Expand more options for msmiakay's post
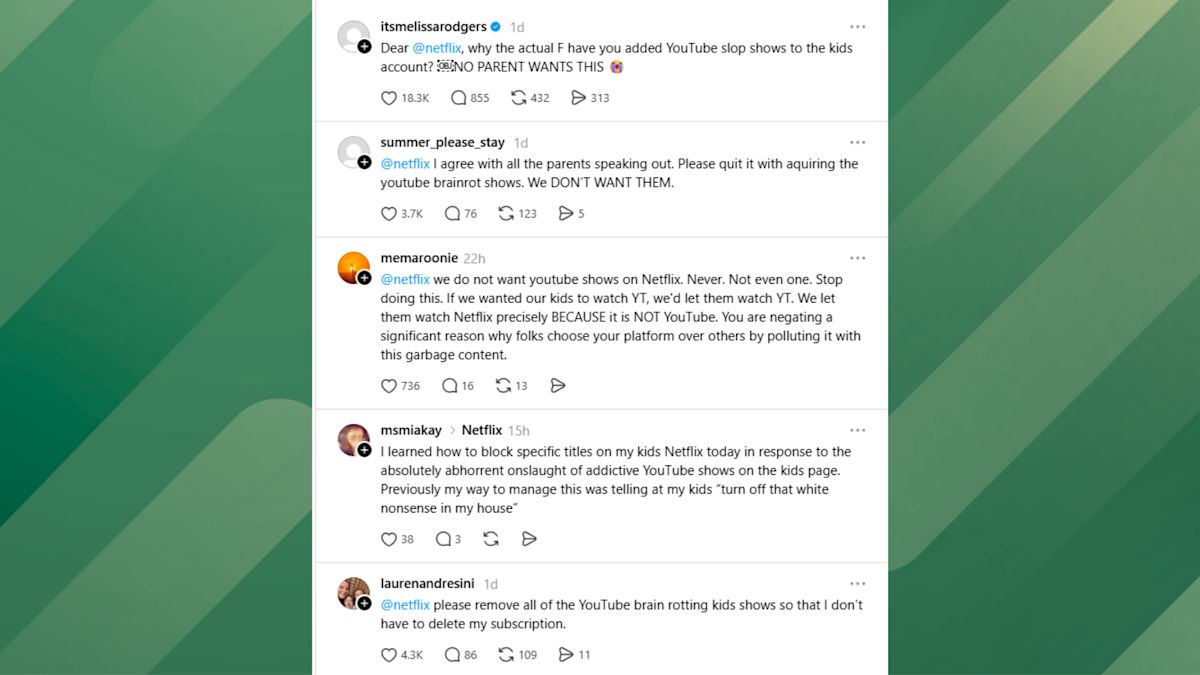Screen dimensions: 1200x675 (858, 430)
